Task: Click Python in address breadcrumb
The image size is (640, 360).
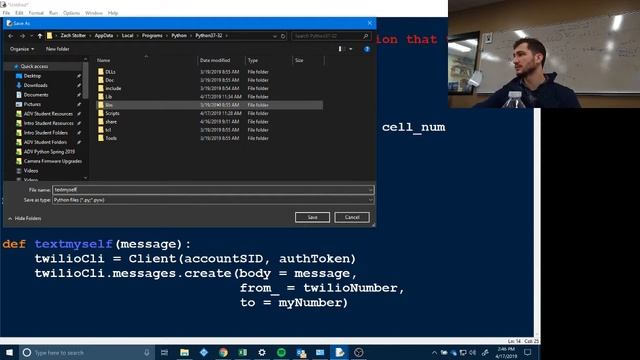Action: pyautogui.click(x=179, y=36)
